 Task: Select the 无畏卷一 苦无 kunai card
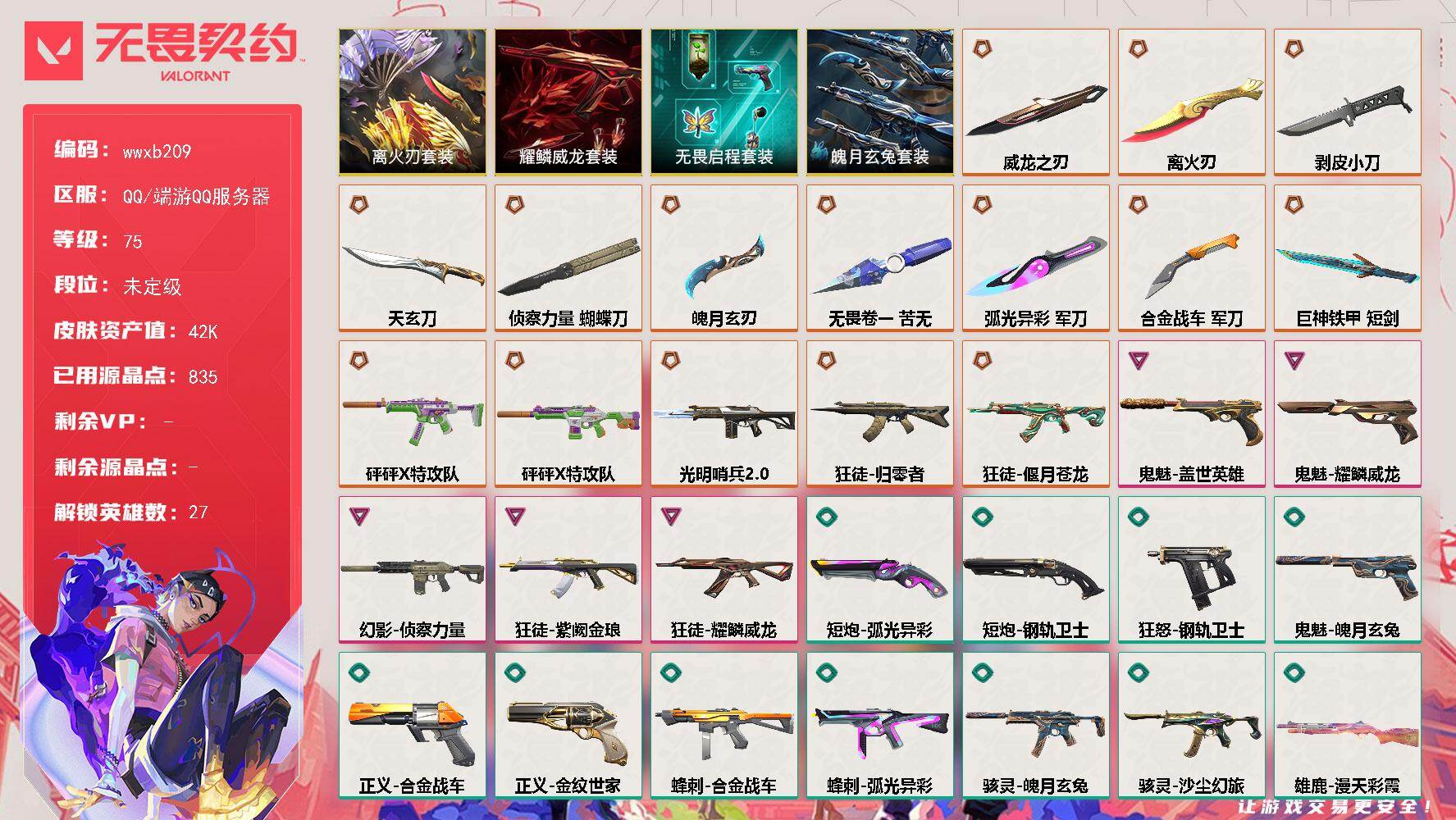coord(879,258)
